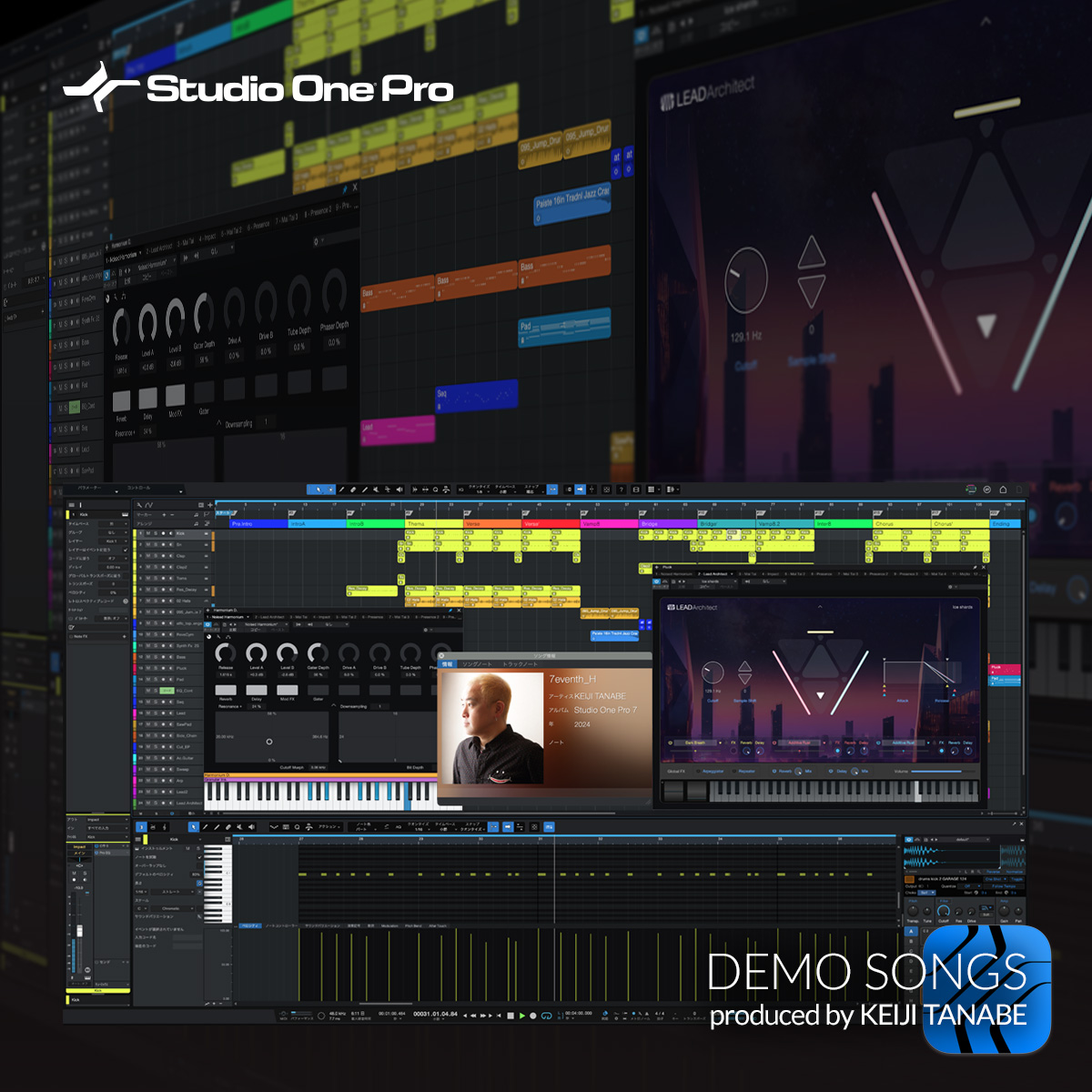Record-enable the Kick track

(x=163, y=533)
